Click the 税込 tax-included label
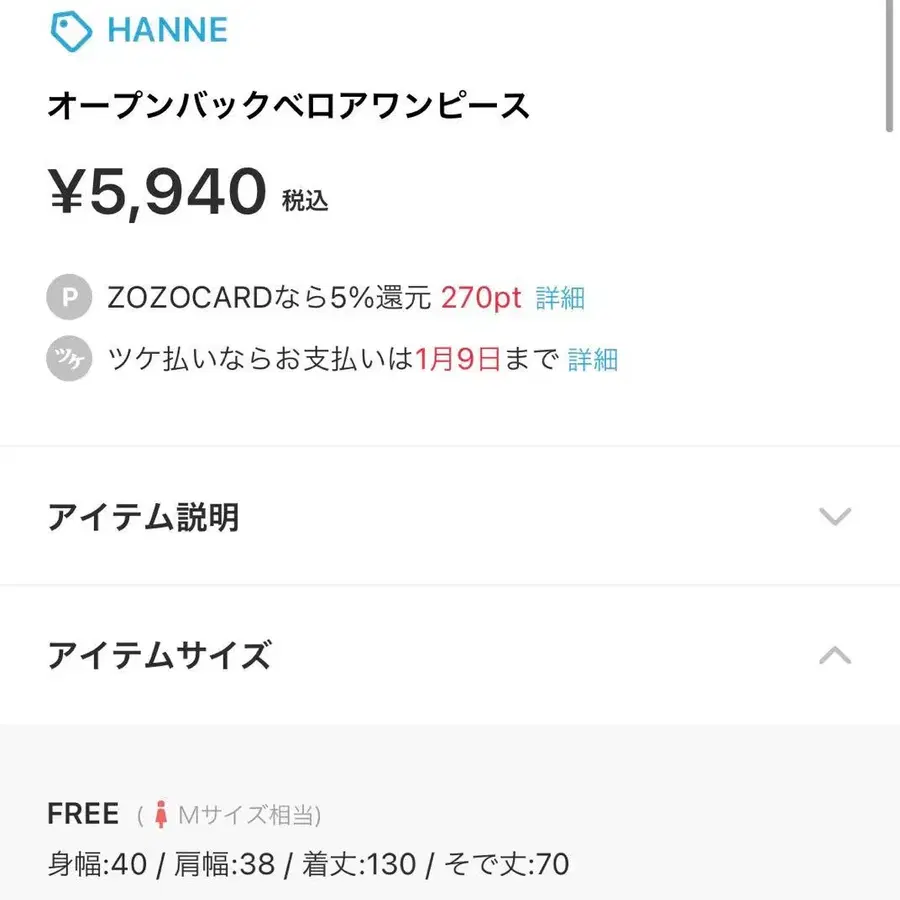 point(306,200)
